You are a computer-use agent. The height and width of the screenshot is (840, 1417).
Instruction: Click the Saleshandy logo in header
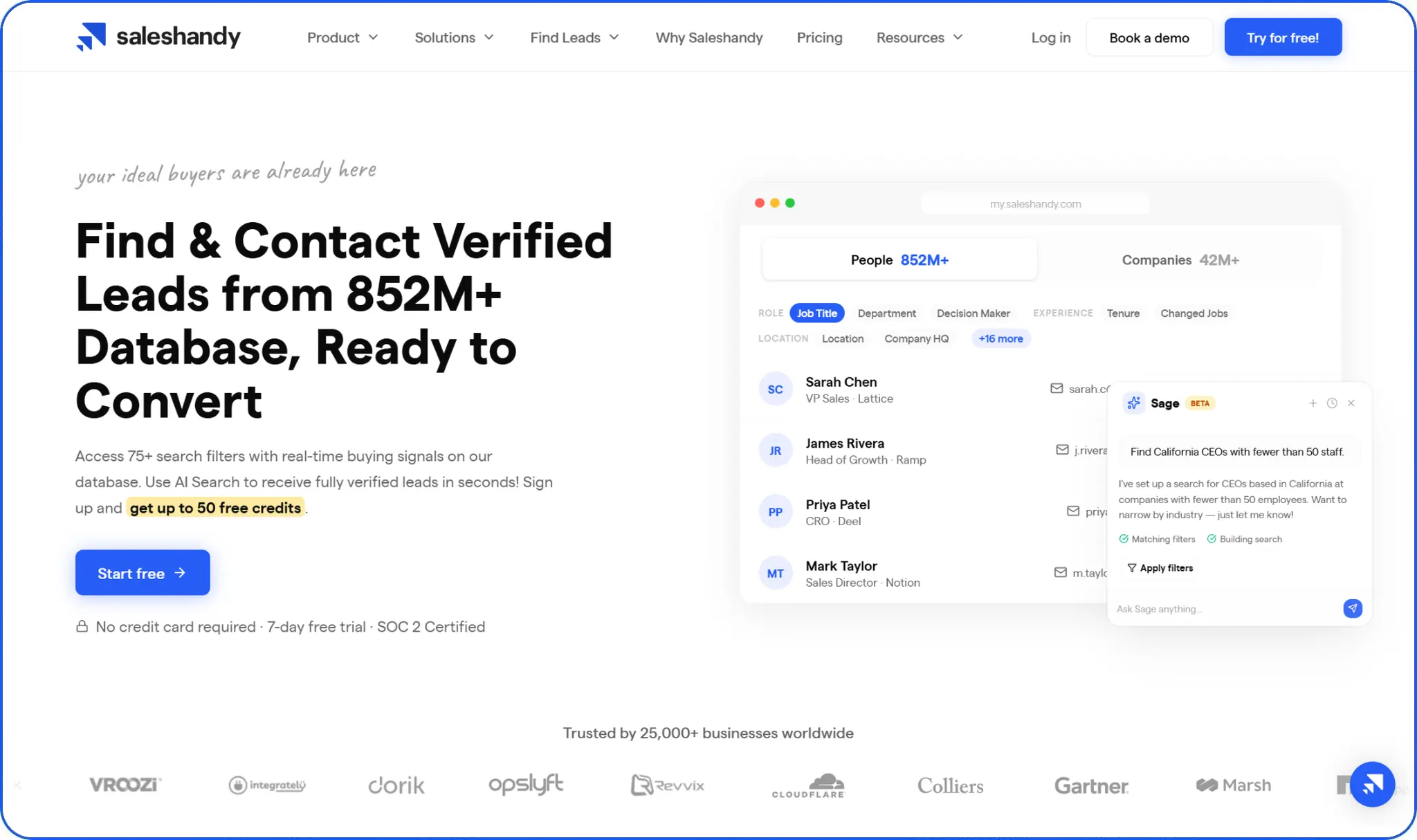coord(158,37)
